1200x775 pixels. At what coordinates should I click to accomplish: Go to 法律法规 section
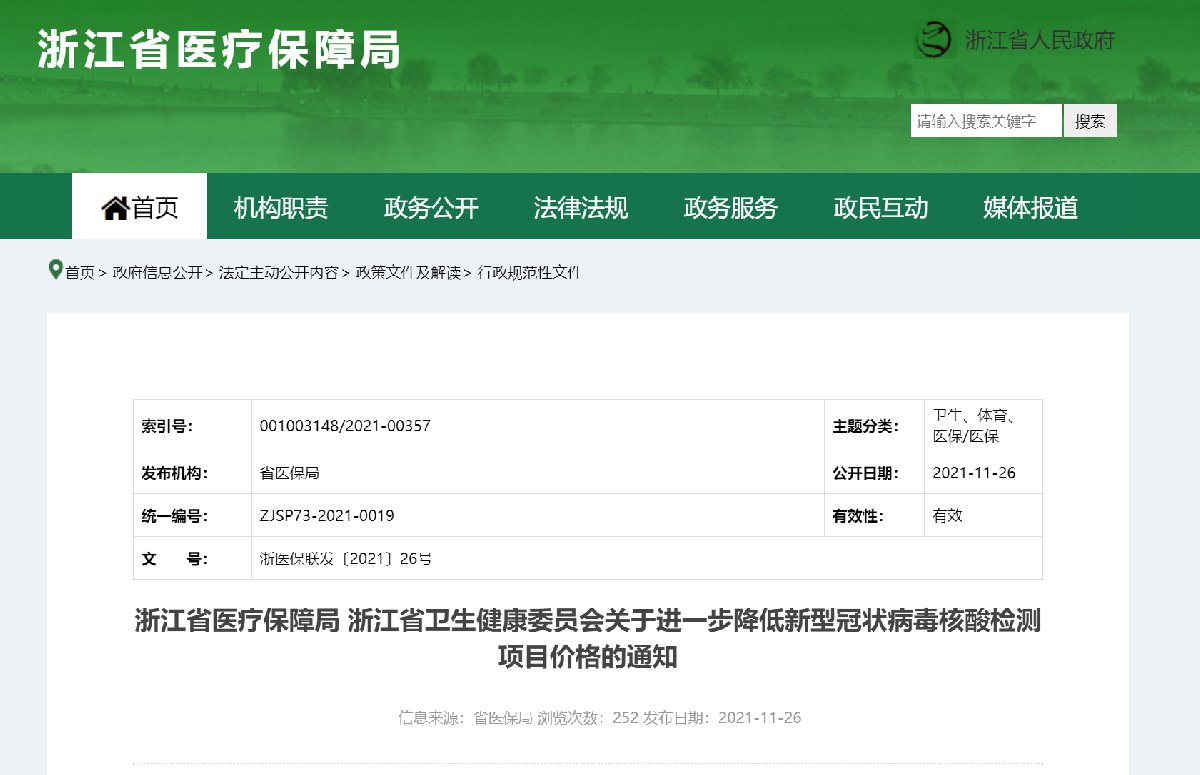coord(581,208)
